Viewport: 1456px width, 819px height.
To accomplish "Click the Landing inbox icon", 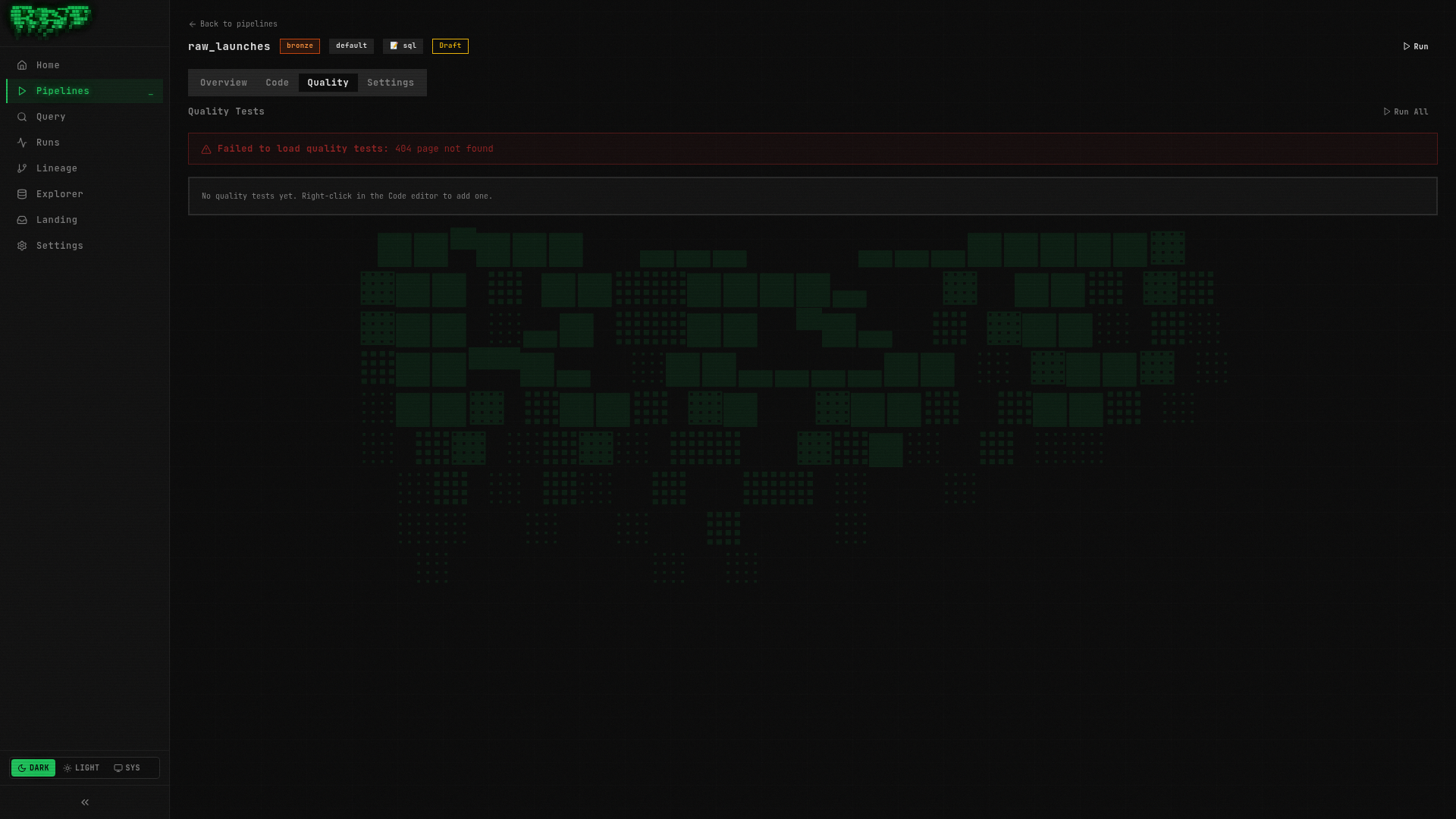I will tap(22, 220).
